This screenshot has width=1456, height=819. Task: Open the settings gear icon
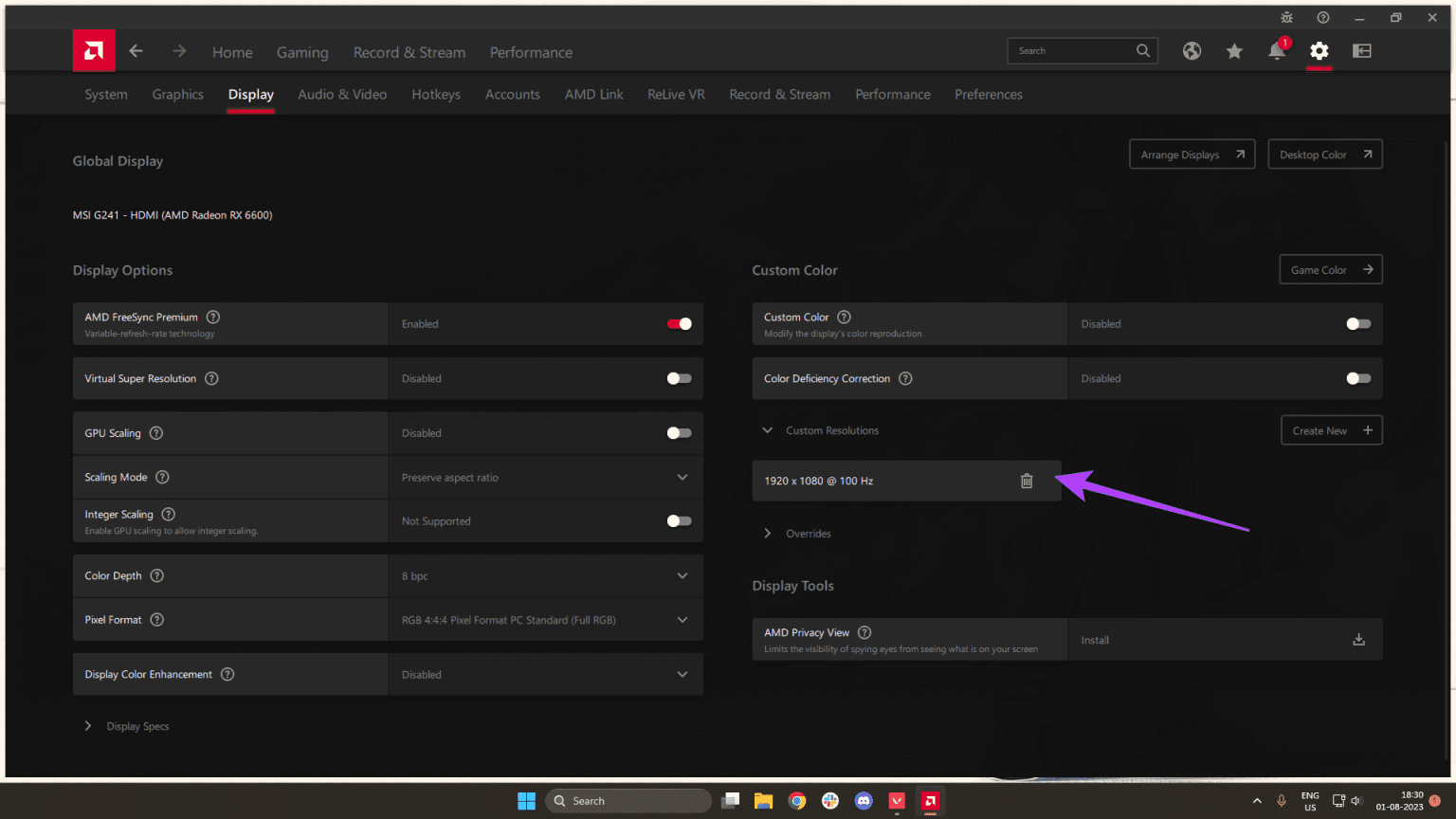[x=1319, y=51]
